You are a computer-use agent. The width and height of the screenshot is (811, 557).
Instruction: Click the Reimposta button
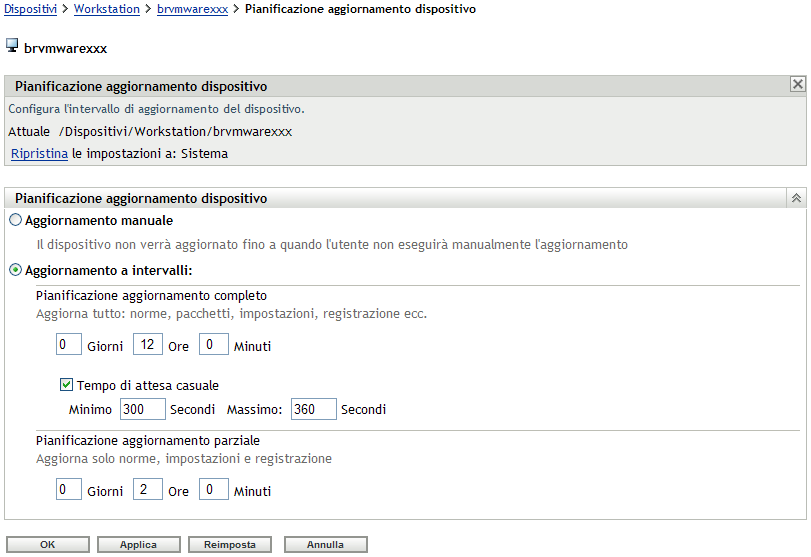[x=230, y=545]
